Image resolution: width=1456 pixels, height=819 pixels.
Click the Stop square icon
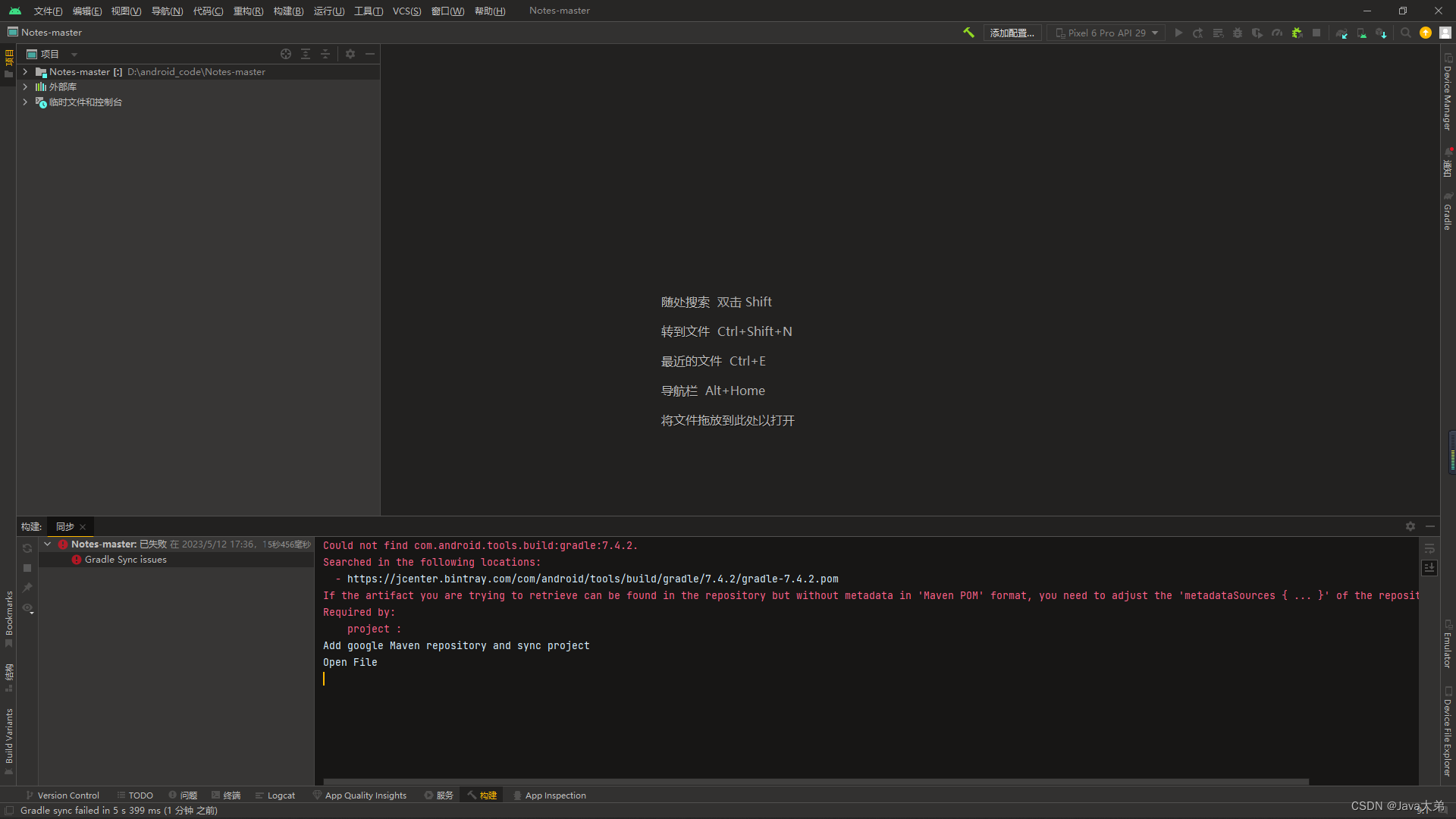click(1316, 33)
